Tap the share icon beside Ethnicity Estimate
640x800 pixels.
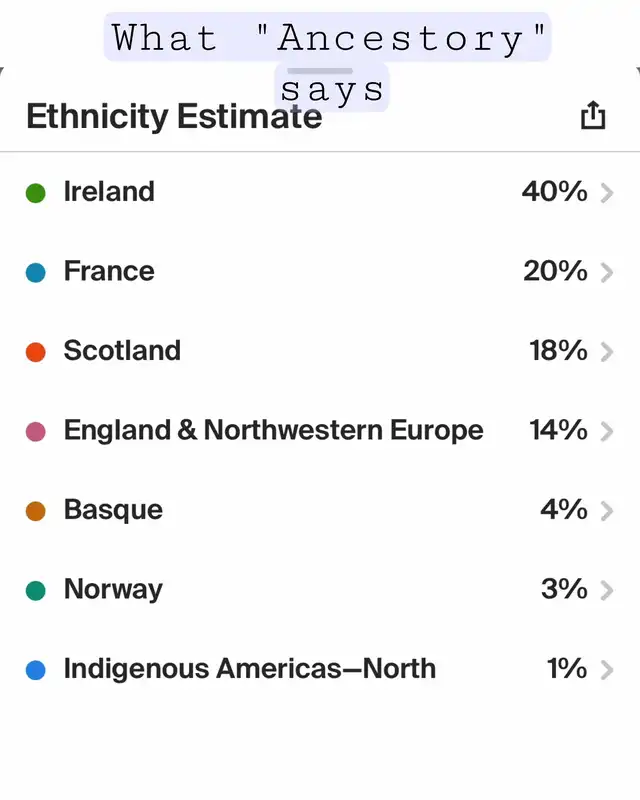pos(593,115)
